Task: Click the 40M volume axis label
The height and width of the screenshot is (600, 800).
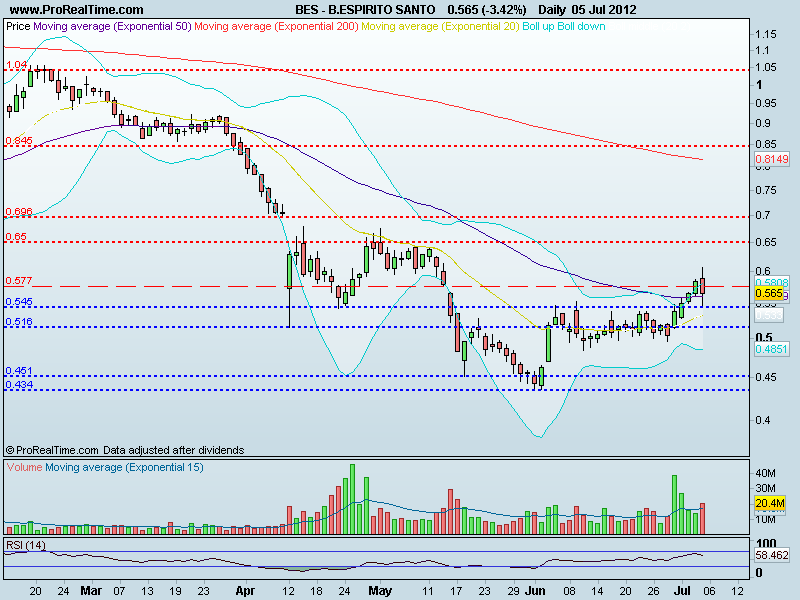Action: 766,473
